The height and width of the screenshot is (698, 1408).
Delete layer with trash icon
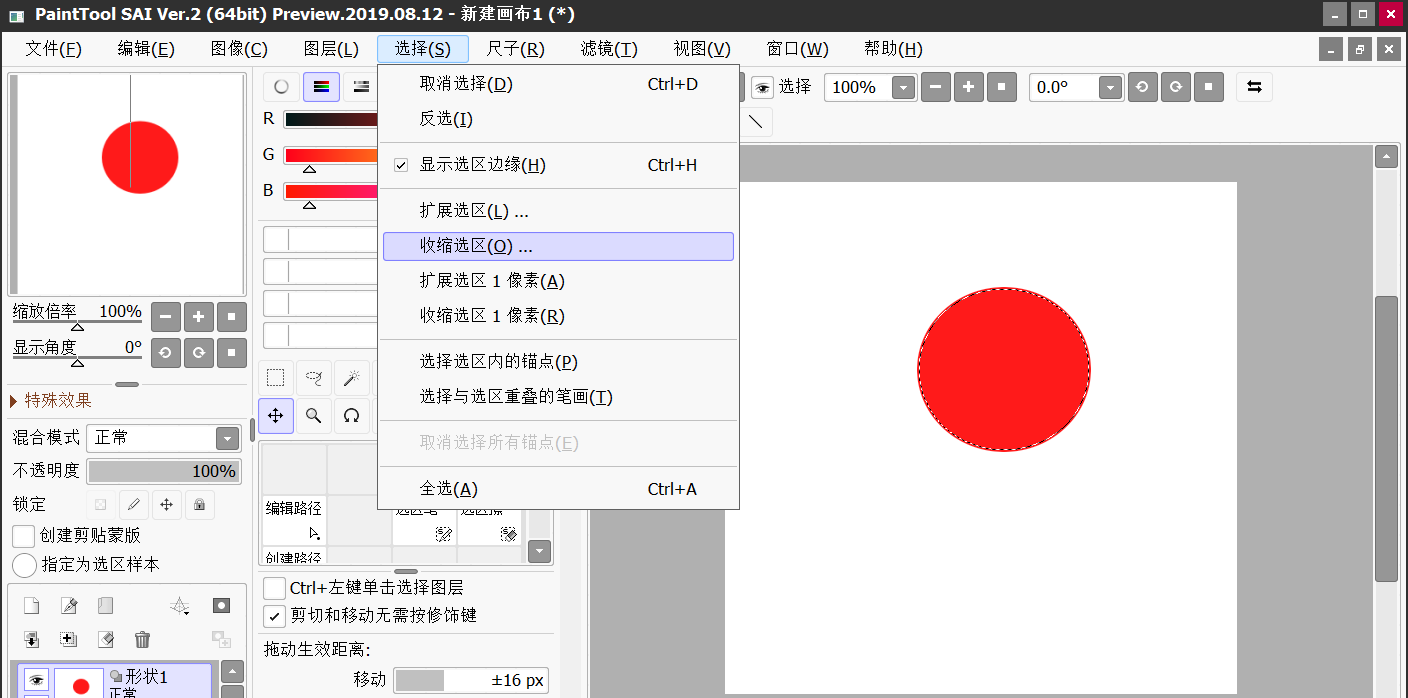point(143,639)
